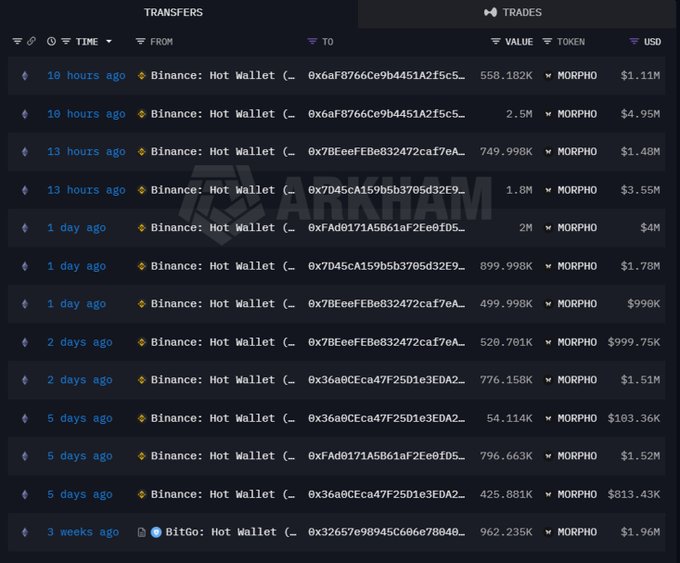Click the MORPHO token icon on the $1.11M row

pyautogui.click(x=548, y=76)
